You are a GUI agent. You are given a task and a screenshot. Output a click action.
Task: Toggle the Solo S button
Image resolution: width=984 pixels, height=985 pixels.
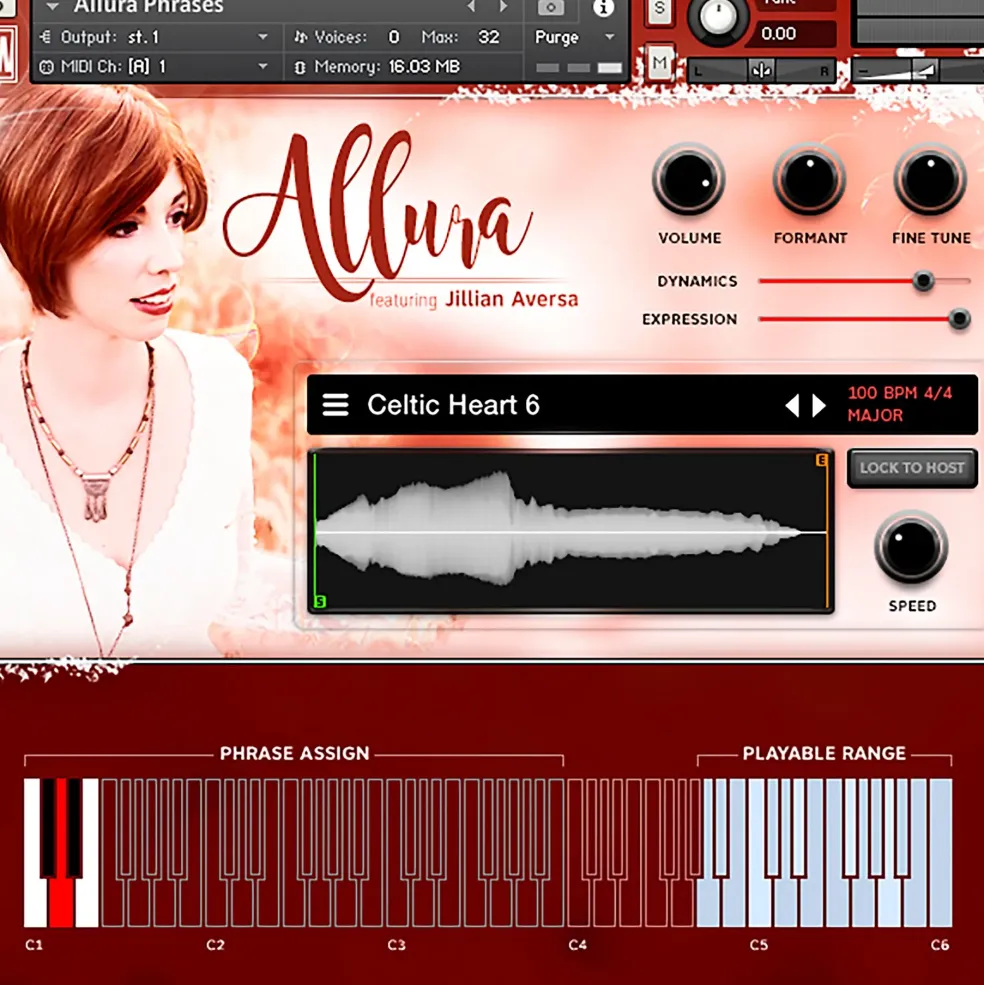pos(659,9)
